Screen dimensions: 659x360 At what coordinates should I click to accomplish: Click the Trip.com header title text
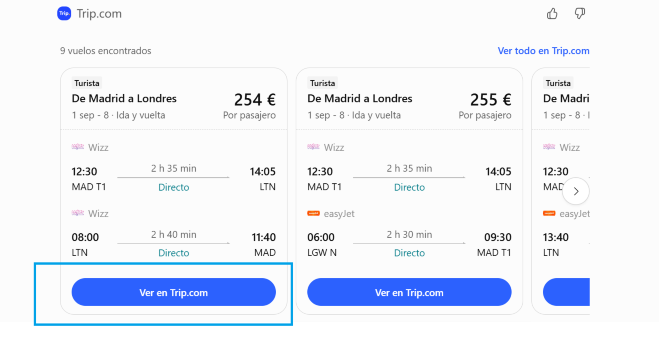click(x=99, y=14)
